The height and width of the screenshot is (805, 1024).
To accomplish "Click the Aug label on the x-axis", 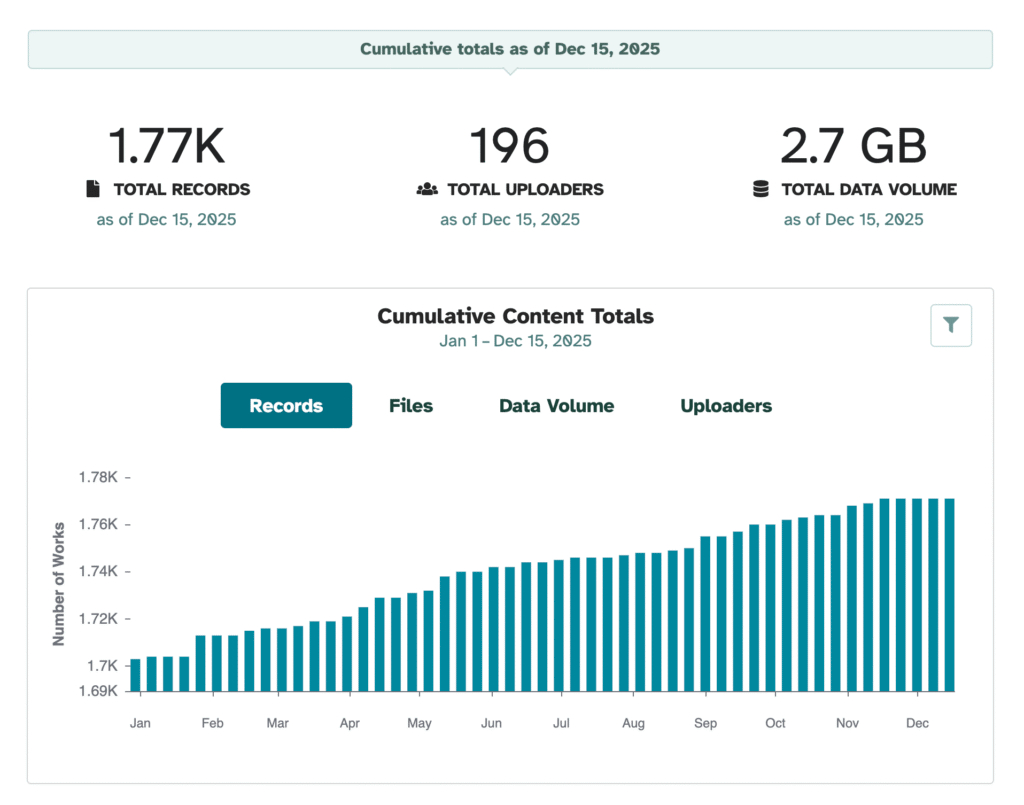I will [x=633, y=723].
